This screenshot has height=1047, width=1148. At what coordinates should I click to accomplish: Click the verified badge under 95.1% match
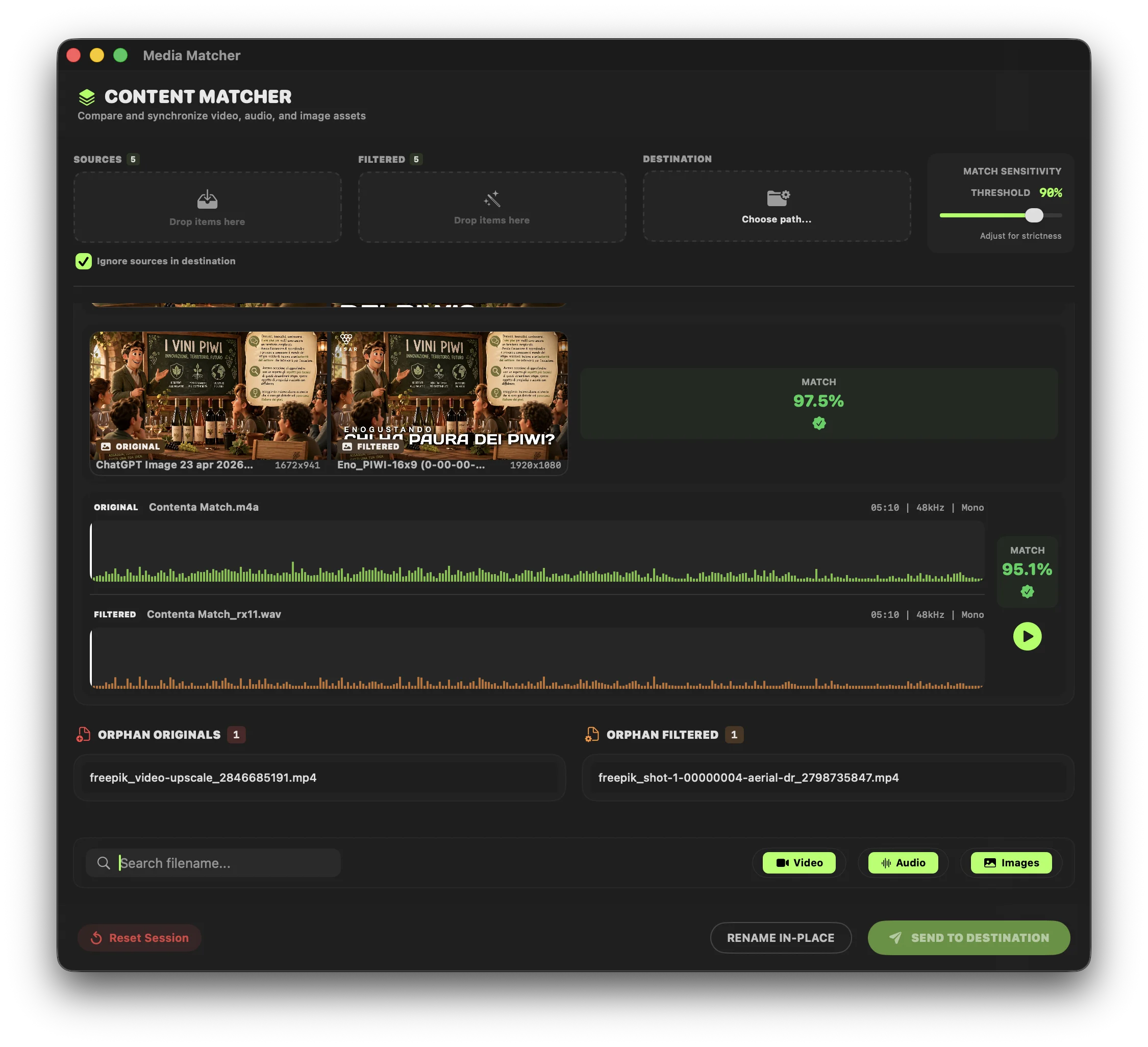coord(1027,591)
